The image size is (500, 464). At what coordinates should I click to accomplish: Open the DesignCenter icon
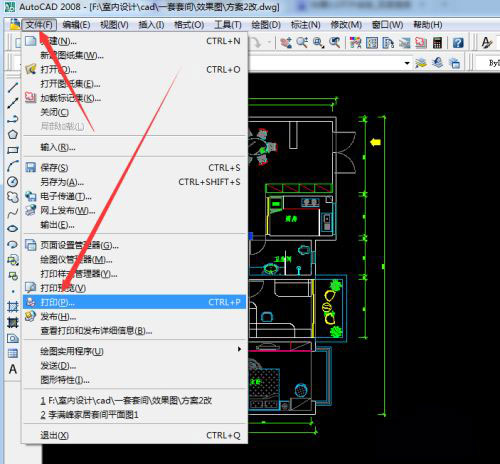[372, 43]
